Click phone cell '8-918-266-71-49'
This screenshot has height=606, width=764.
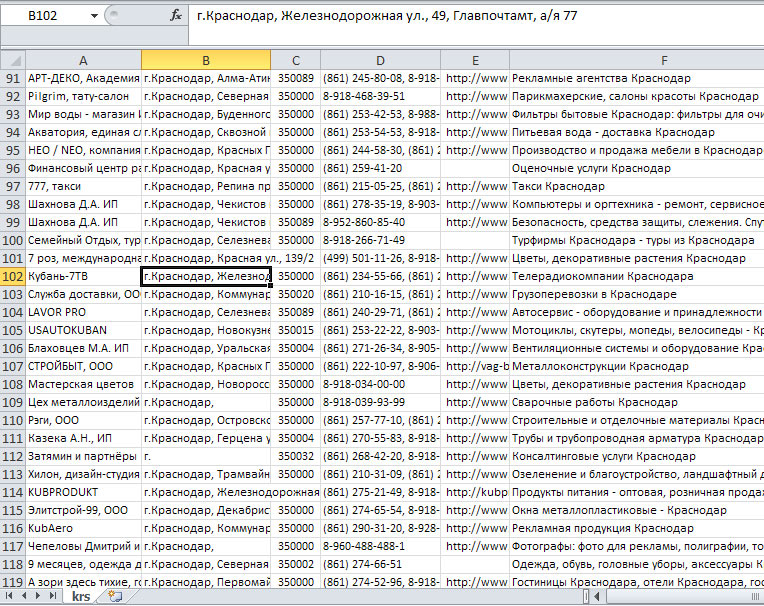coord(380,241)
